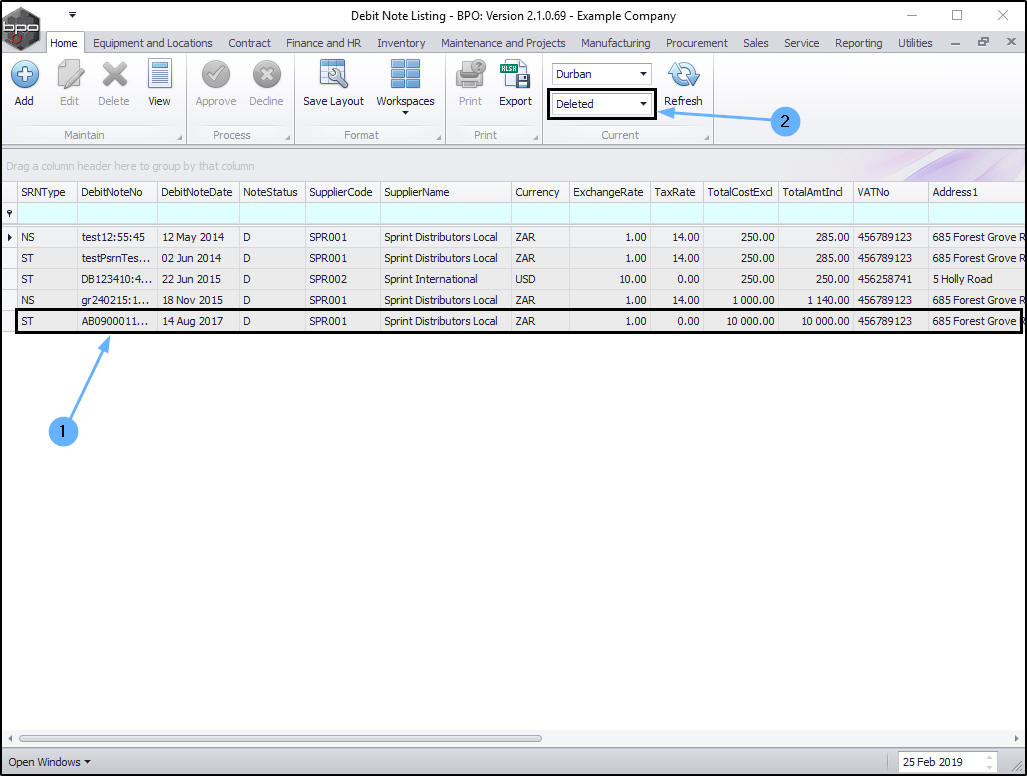Image resolution: width=1027 pixels, height=776 pixels.
Task: Select the test12:55:45 debit note cell
Action: pyautogui.click(x=117, y=237)
